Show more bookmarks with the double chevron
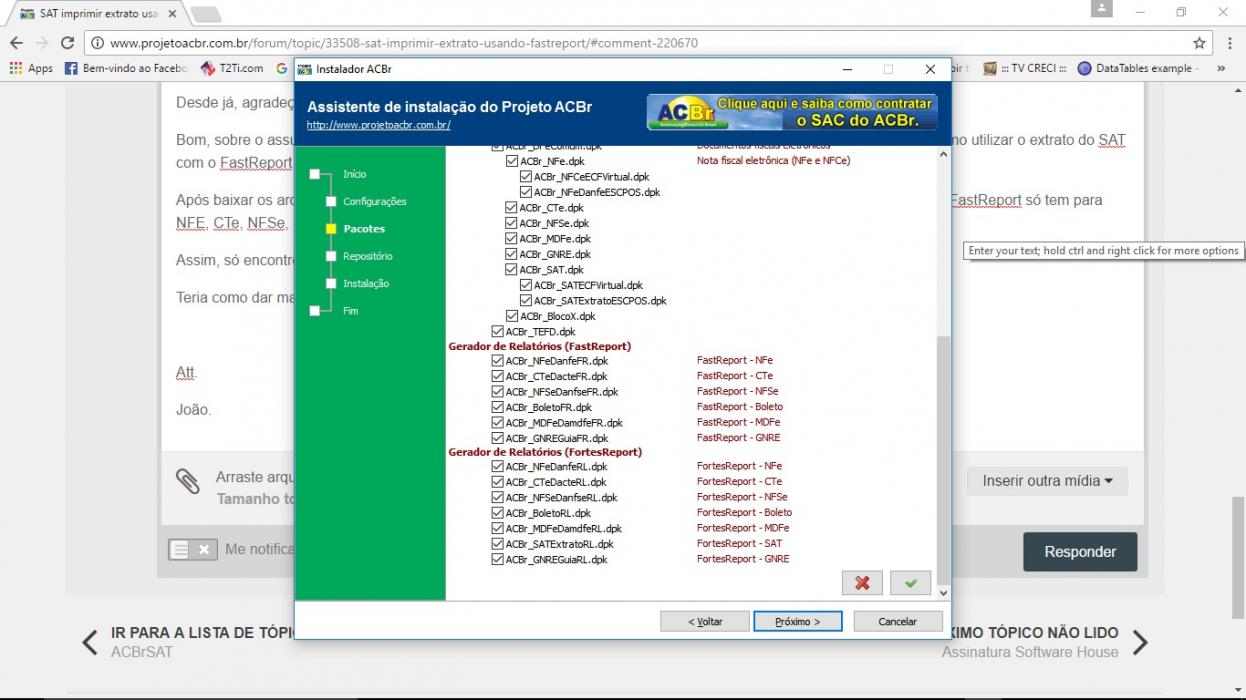The image size is (1246, 700). tap(1220, 68)
